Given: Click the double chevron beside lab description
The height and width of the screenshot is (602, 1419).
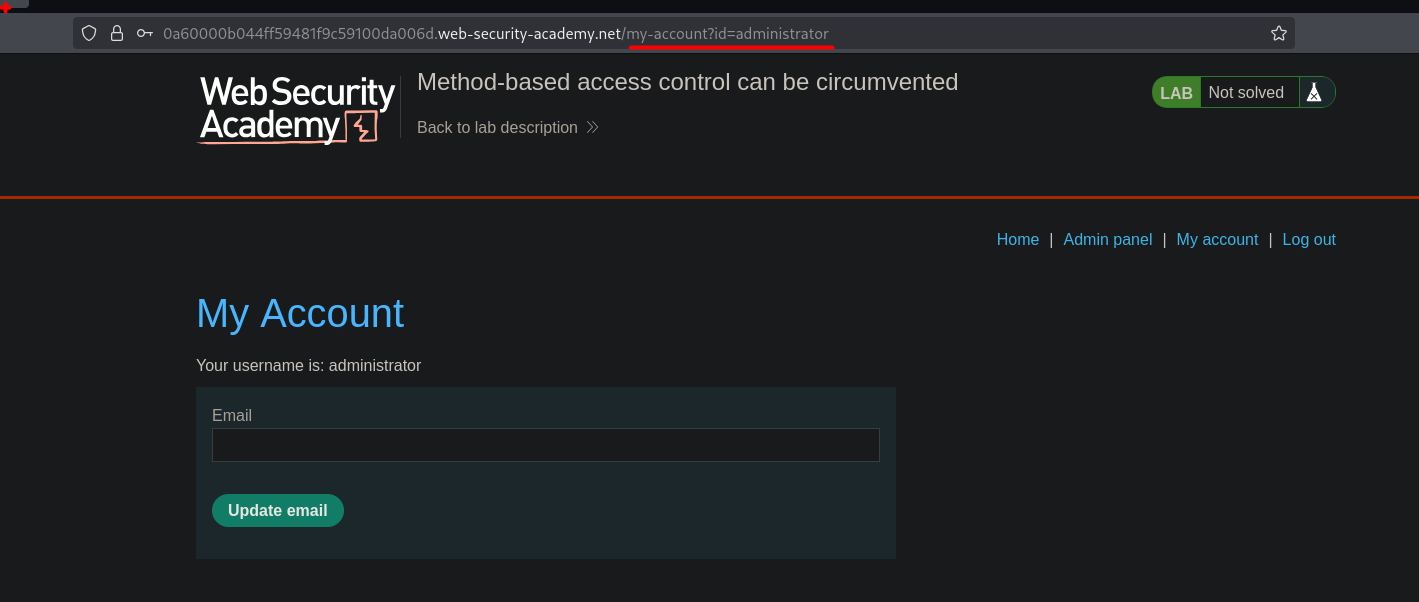Looking at the screenshot, I should (x=592, y=127).
